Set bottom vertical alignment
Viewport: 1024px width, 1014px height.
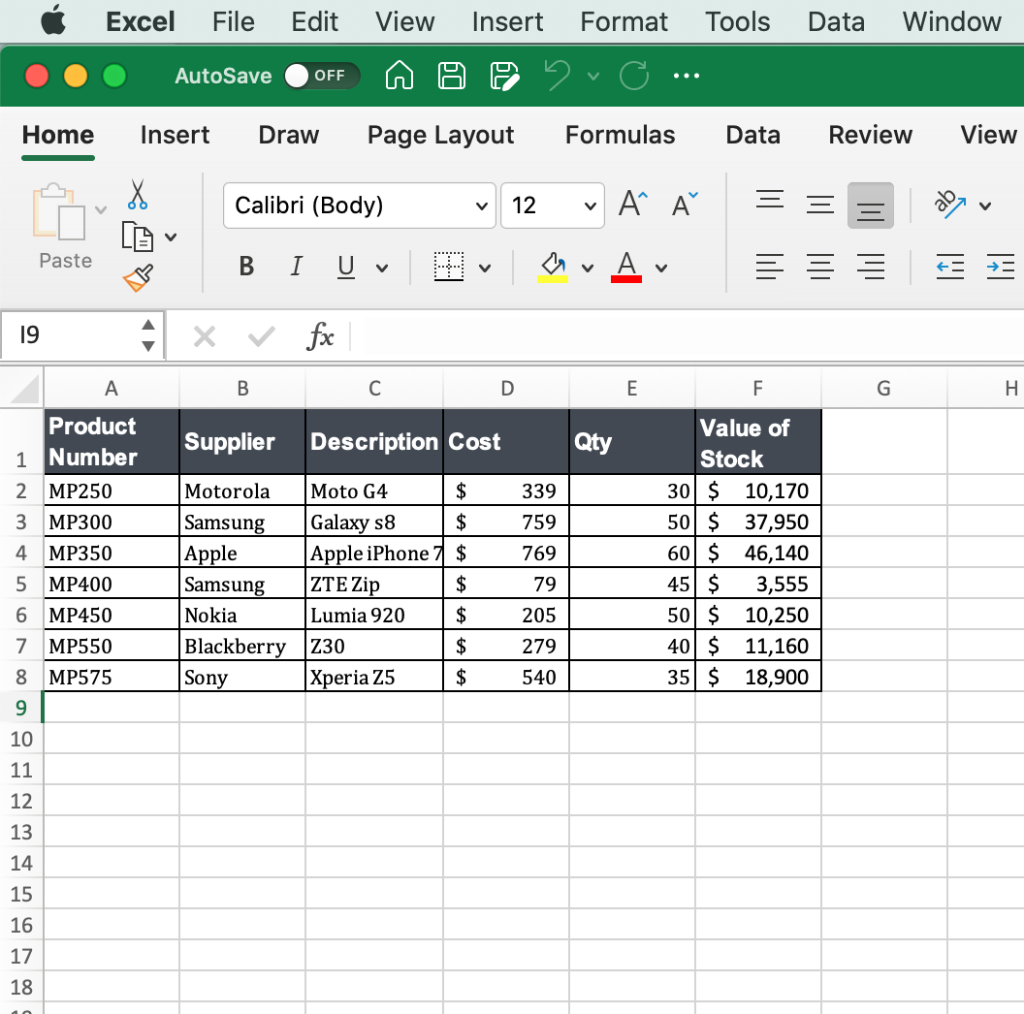(x=871, y=205)
